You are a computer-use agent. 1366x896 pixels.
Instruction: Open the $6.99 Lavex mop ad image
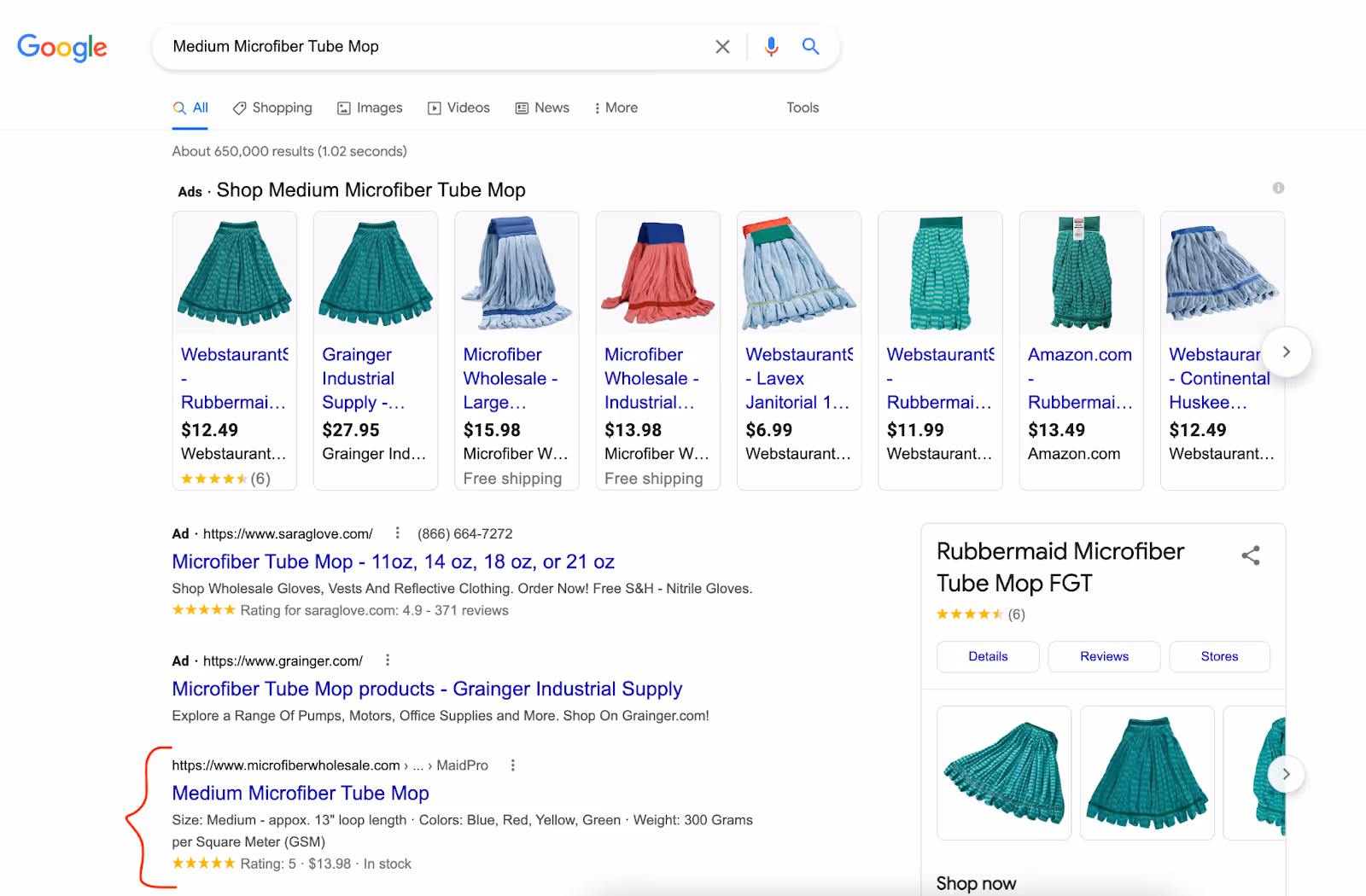(x=799, y=273)
